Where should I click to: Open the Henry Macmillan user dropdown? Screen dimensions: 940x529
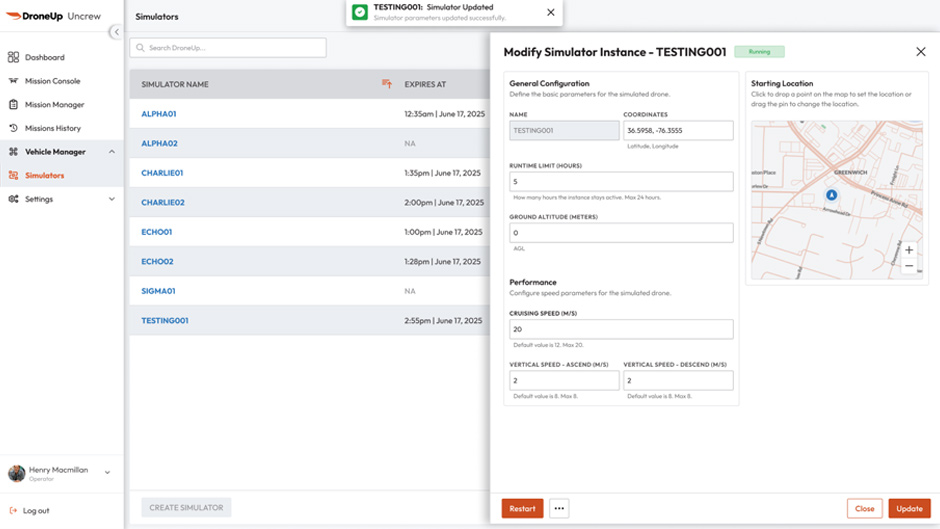[x=107, y=472]
